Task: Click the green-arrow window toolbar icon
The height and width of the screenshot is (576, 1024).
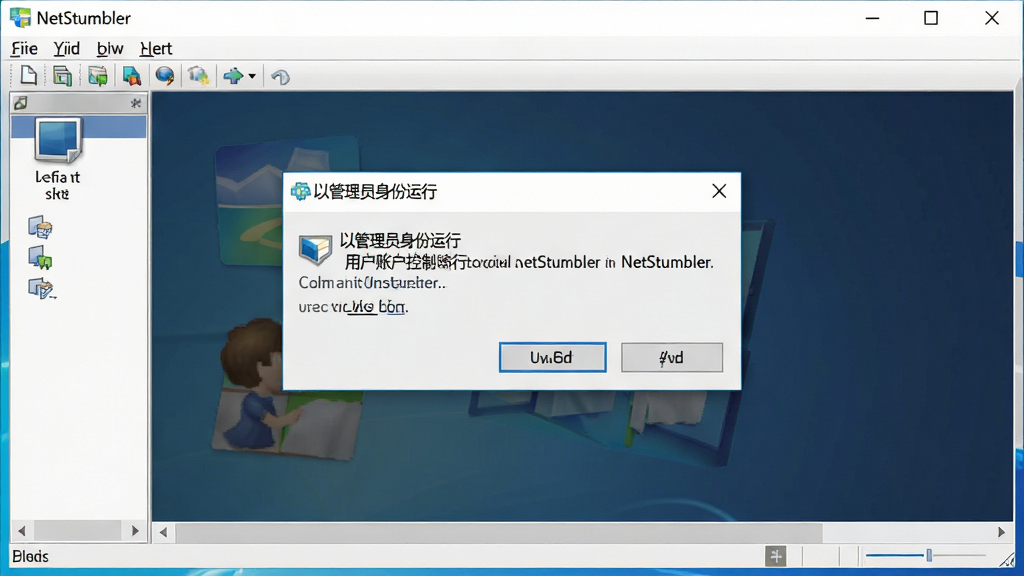Action: pyautogui.click(x=98, y=76)
